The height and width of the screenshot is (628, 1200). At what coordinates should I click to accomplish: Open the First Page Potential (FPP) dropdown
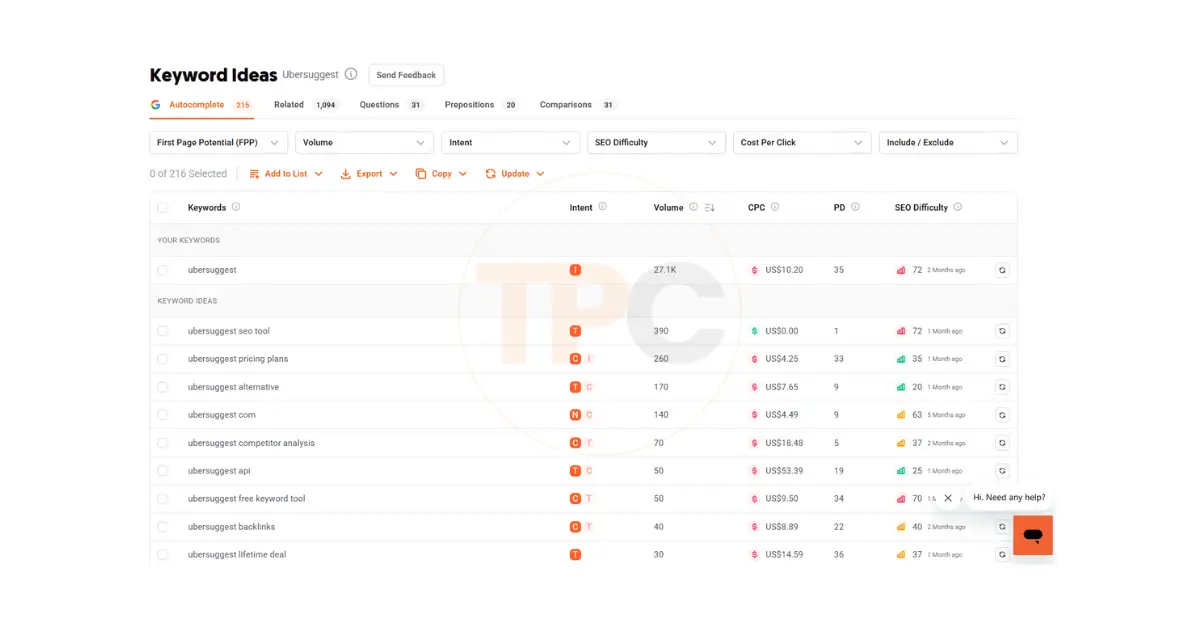click(218, 143)
